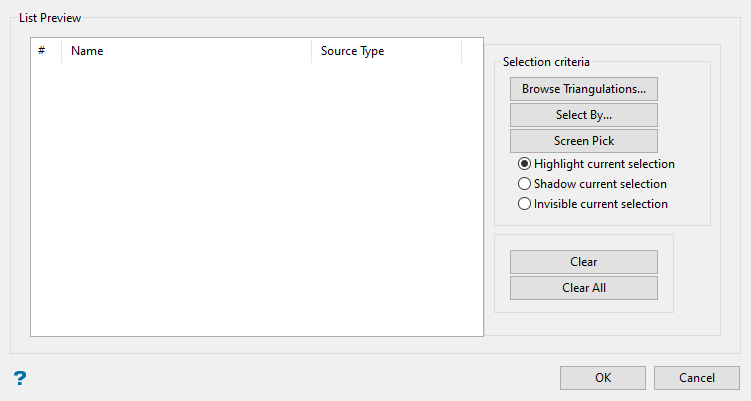The image size is (751, 401).
Task: Click the divider between Name and Source Type
Action: [312, 51]
